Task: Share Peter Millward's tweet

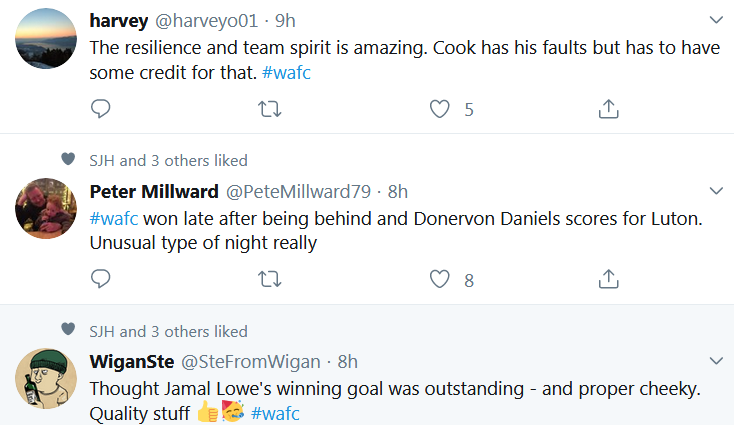Action: click(608, 279)
